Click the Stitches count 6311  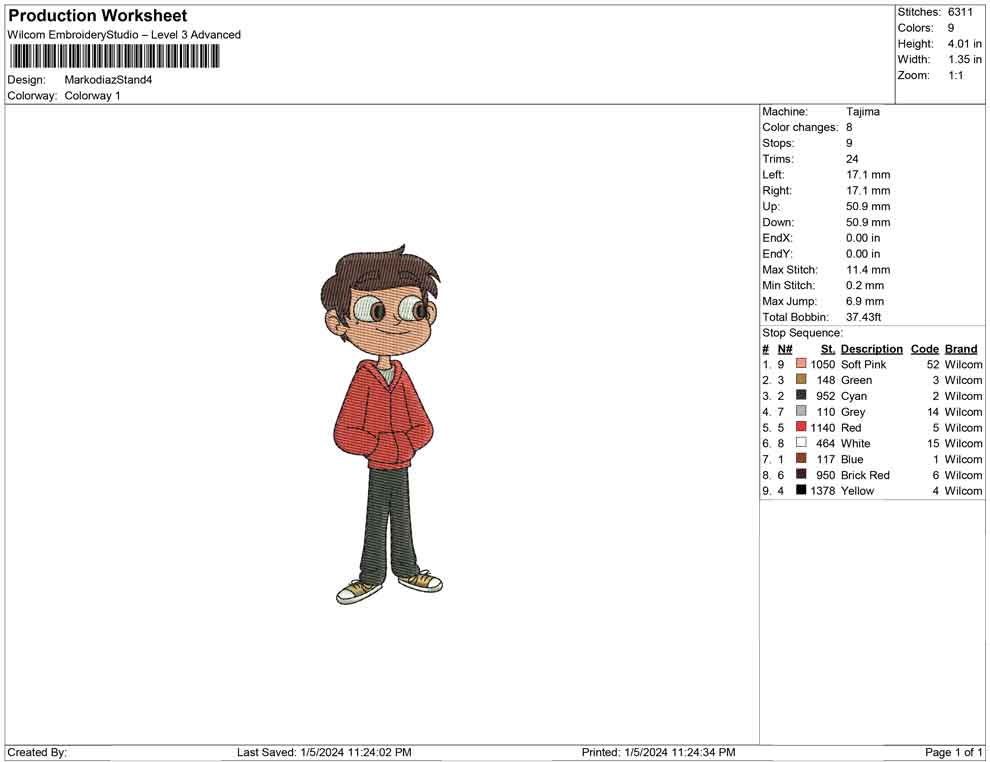point(960,13)
